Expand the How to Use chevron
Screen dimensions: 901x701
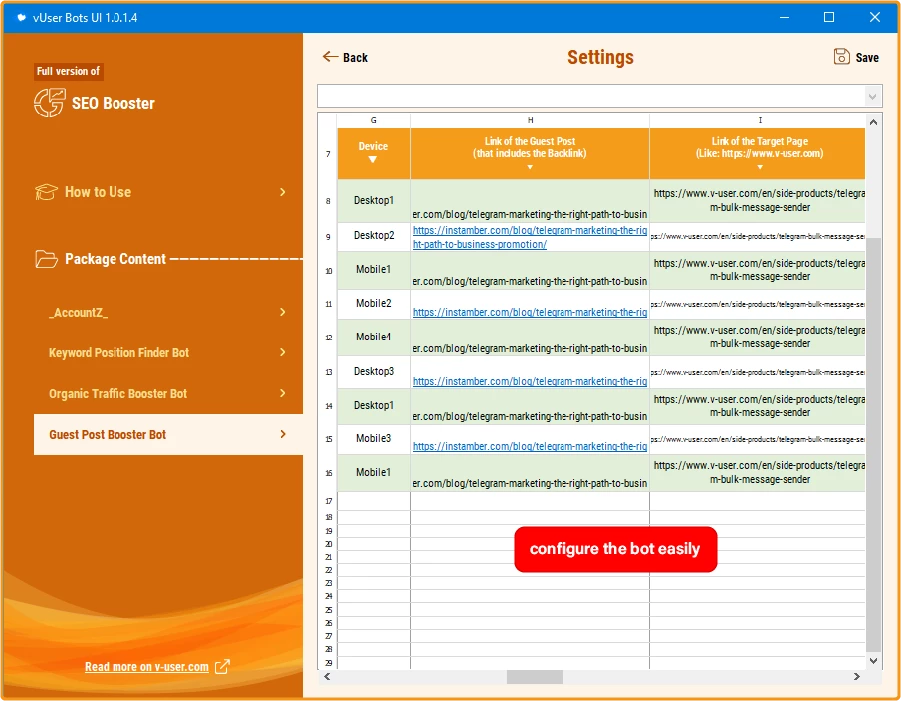pyautogui.click(x=282, y=192)
